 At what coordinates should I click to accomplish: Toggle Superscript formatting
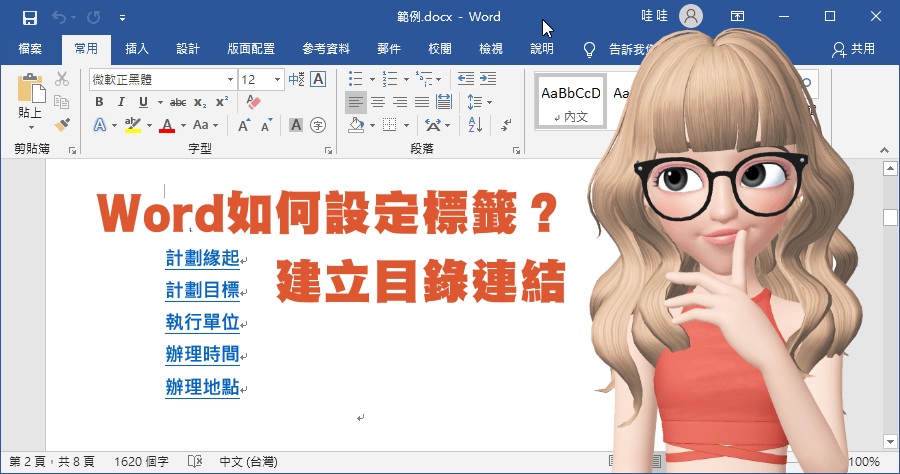(222, 102)
